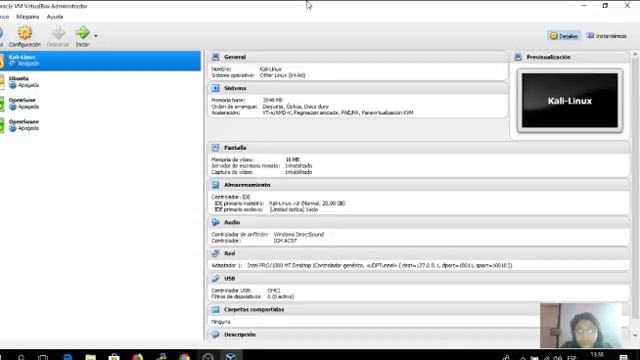This screenshot has width=640, height=360.
Task: Click Edge icon in Windows taskbar
Action: (x=67, y=357)
